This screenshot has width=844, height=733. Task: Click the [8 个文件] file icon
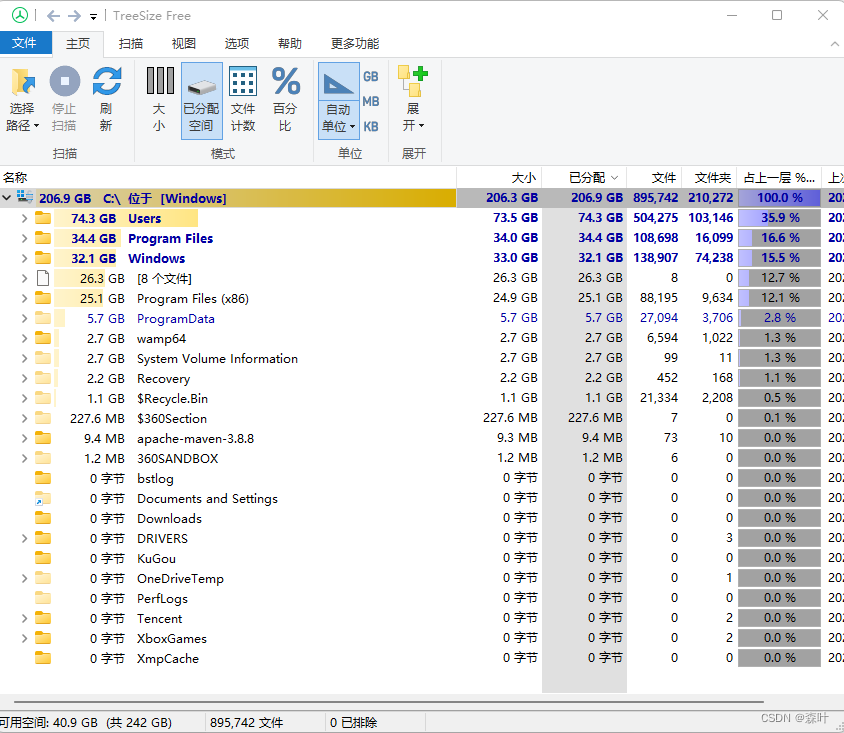[x=43, y=278]
